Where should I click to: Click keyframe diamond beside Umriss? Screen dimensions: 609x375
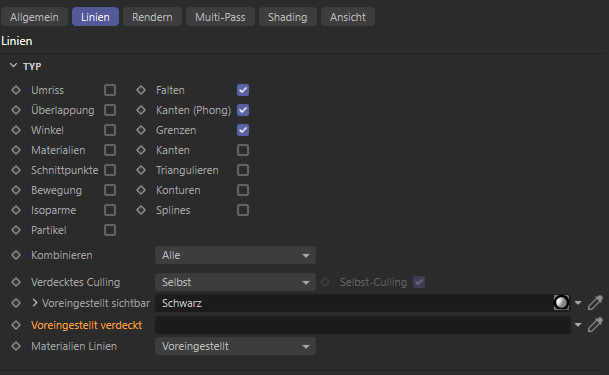pos(16,90)
